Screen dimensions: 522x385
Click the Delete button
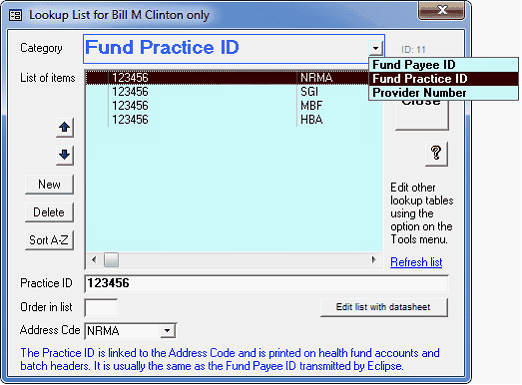(49, 212)
